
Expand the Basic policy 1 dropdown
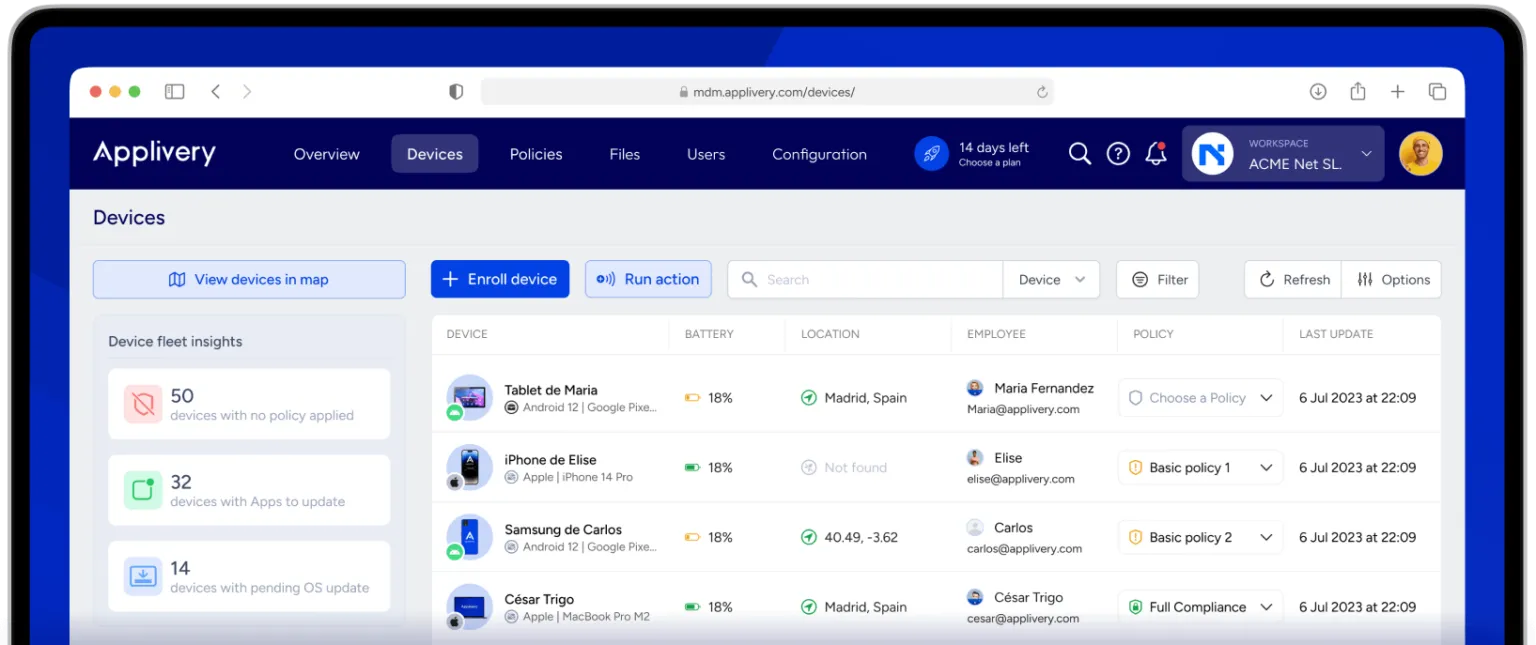(x=1200, y=467)
